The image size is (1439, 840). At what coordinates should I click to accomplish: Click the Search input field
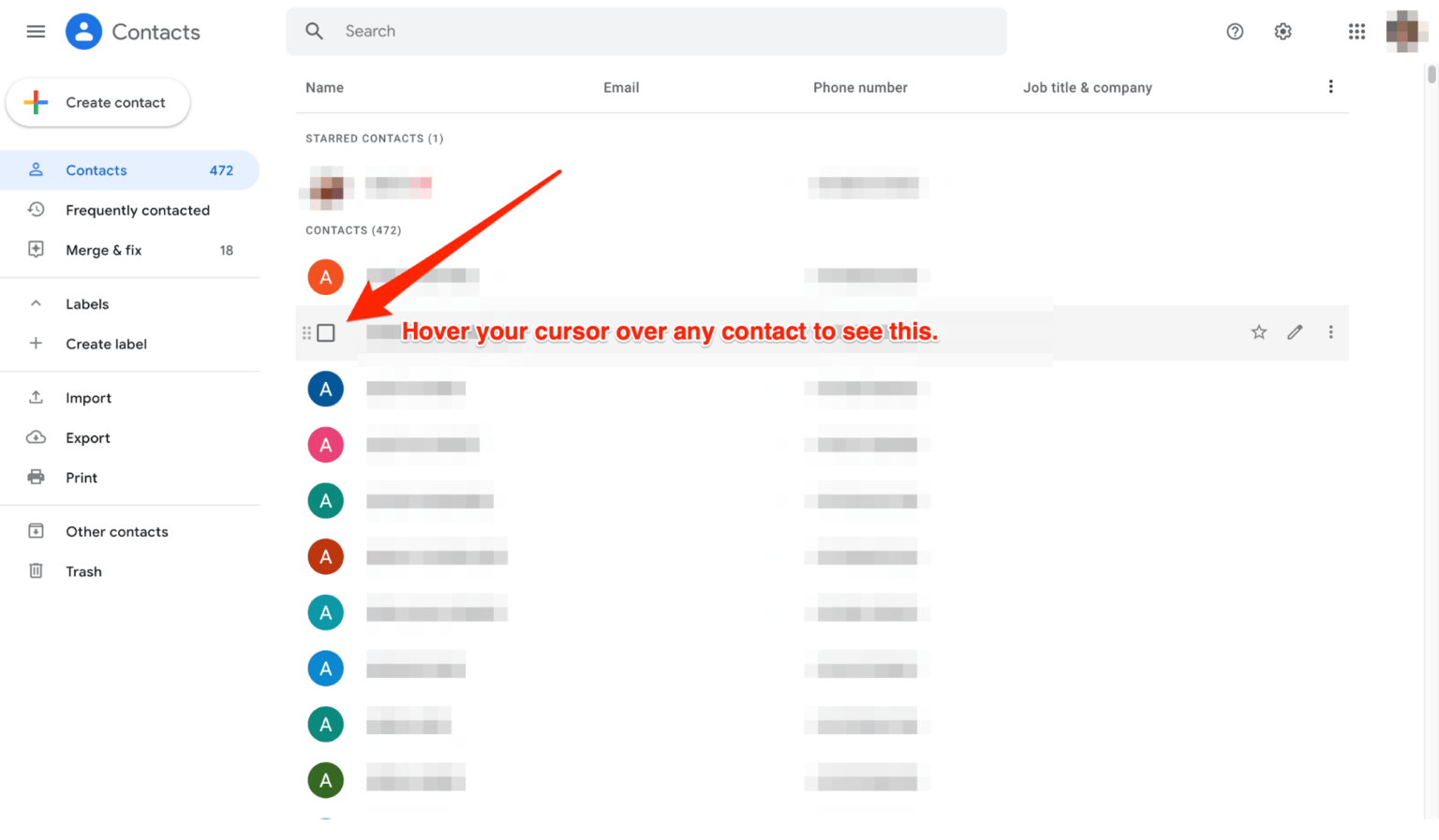(x=646, y=31)
